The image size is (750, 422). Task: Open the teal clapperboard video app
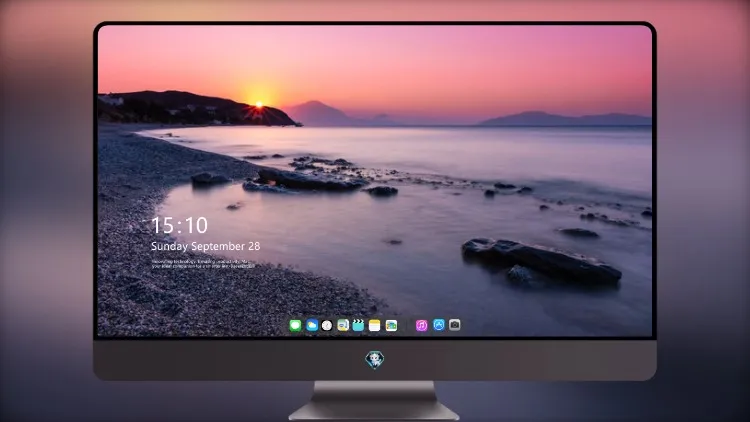tap(358, 325)
